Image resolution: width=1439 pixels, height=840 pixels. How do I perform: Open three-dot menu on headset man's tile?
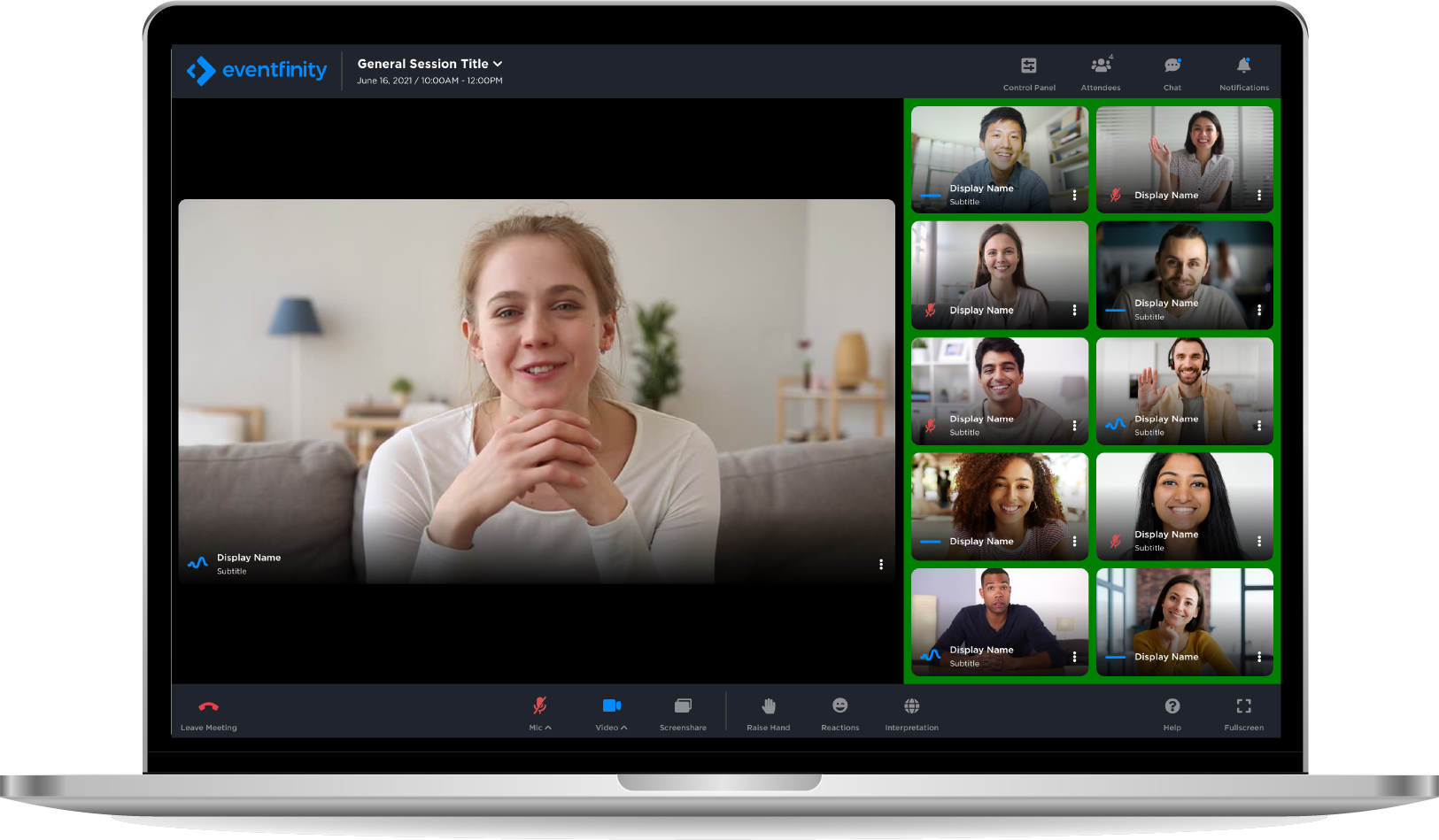point(1259,426)
